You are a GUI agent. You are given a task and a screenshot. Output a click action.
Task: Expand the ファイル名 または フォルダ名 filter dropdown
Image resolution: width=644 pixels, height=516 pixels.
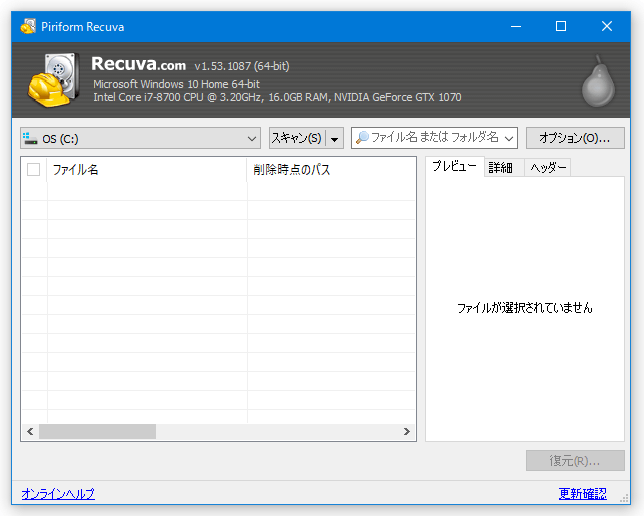[509, 138]
